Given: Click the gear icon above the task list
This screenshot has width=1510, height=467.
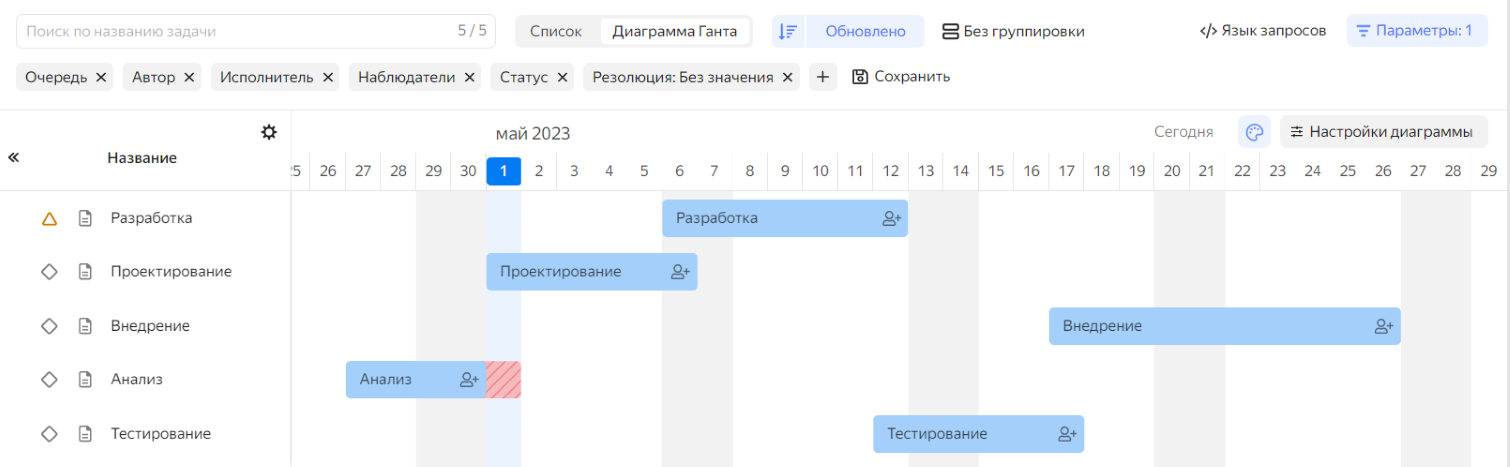Looking at the screenshot, I should coord(269,132).
